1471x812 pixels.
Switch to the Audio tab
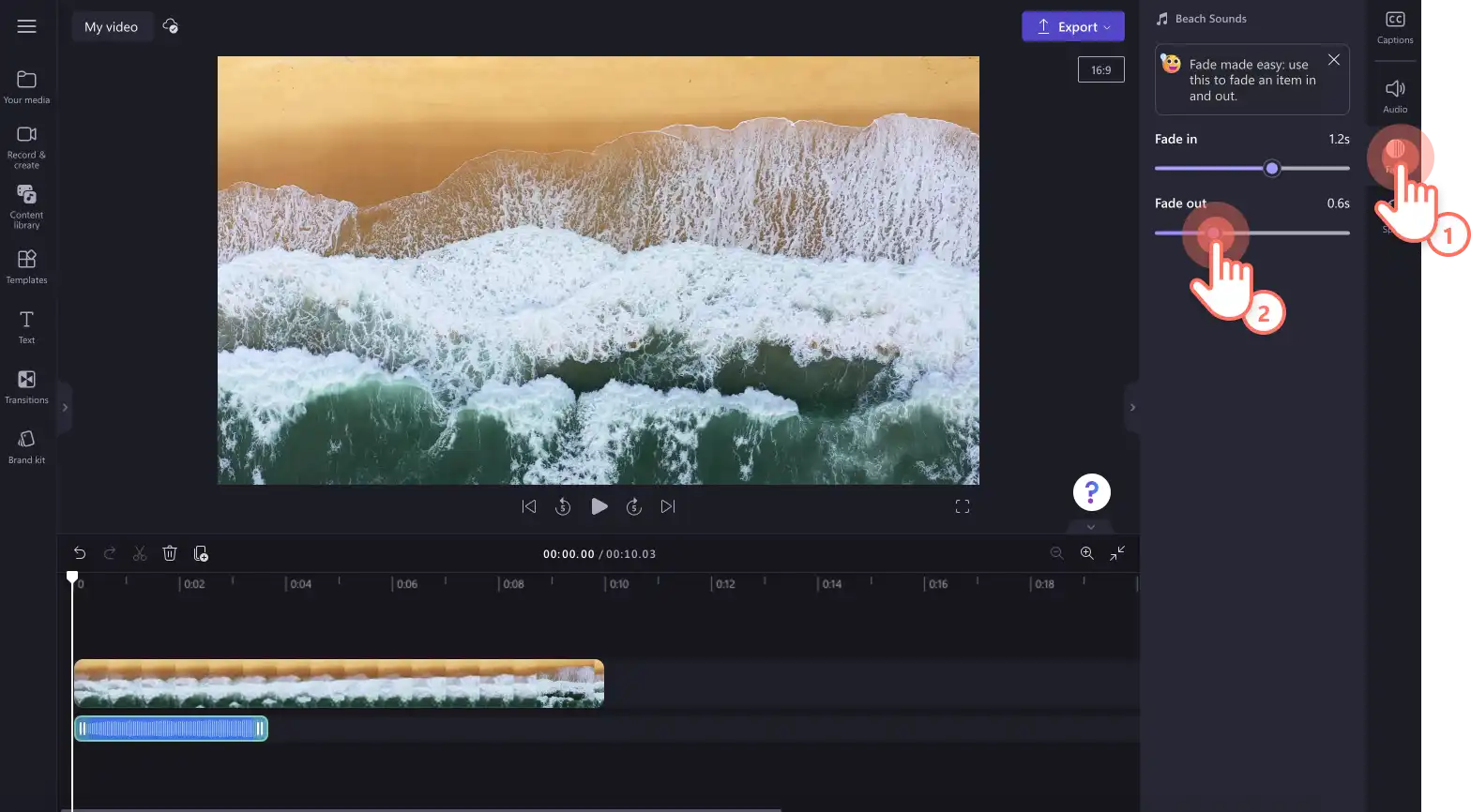pyautogui.click(x=1395, y=96)
